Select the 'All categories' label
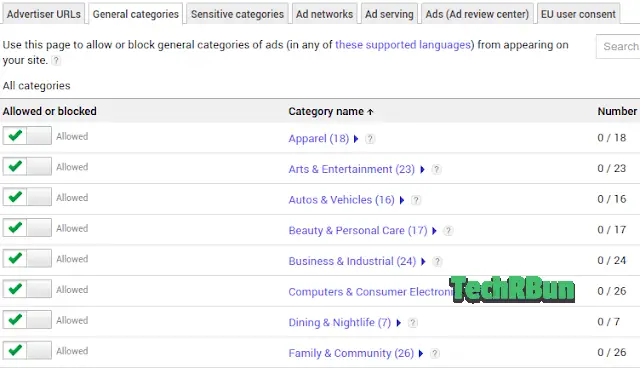Image resolution: width=640 pixels, height=368 pixels. tap(36, 86)
